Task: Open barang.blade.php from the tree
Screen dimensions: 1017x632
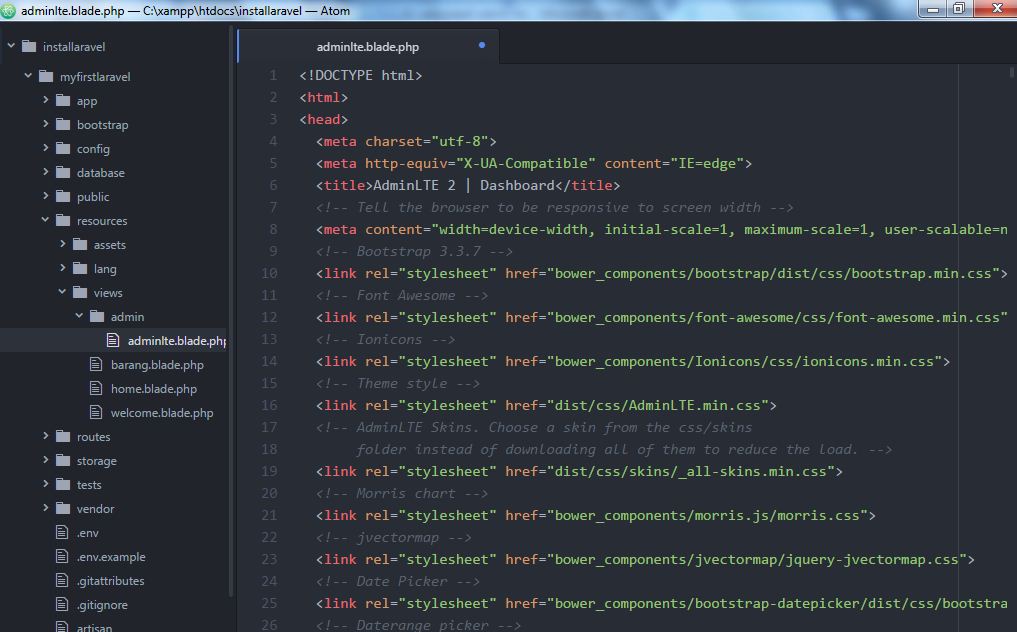Action: (157, 365)
